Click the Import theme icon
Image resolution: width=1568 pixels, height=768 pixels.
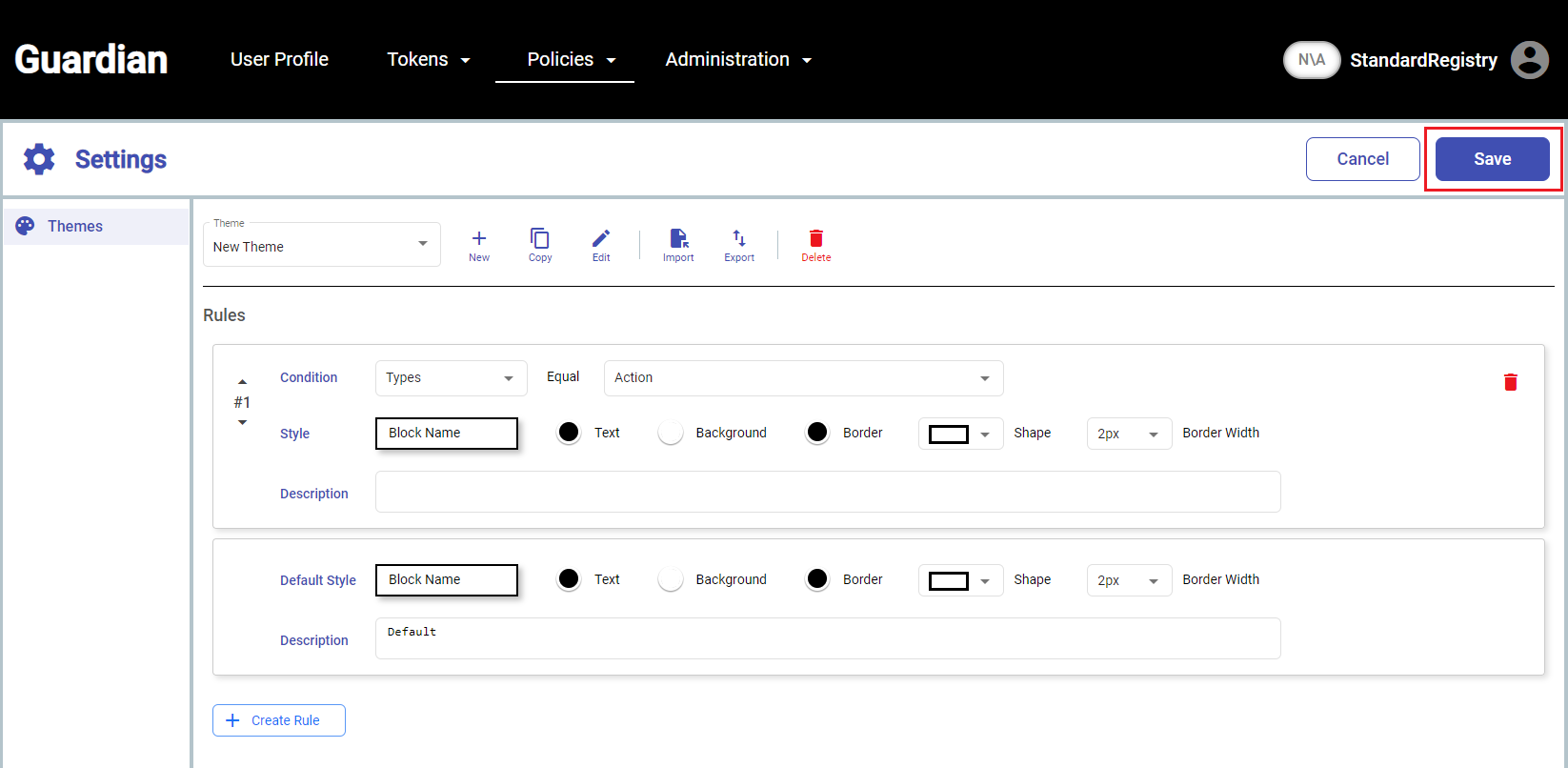[678, 239]
